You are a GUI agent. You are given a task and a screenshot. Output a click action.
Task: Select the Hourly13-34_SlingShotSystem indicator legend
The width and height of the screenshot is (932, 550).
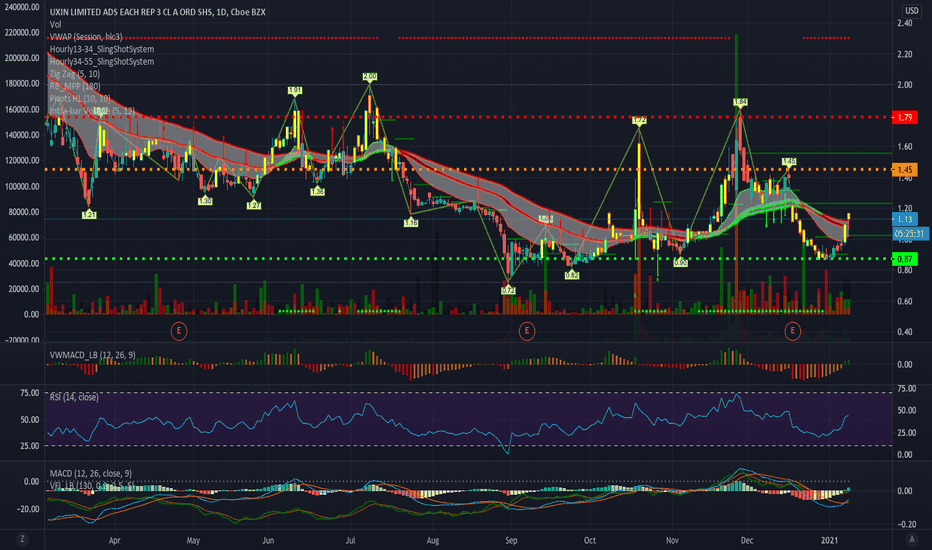(x=102, y=49)
